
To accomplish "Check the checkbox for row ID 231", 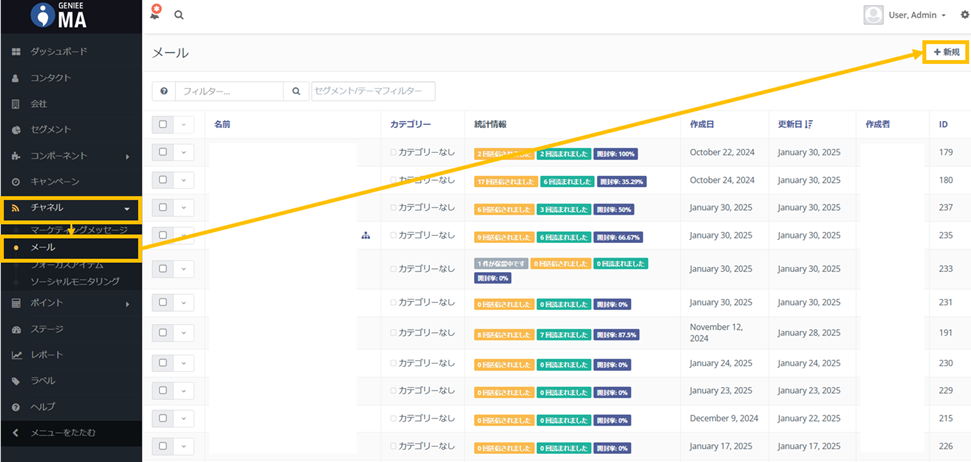I will (x=163, y=302).
